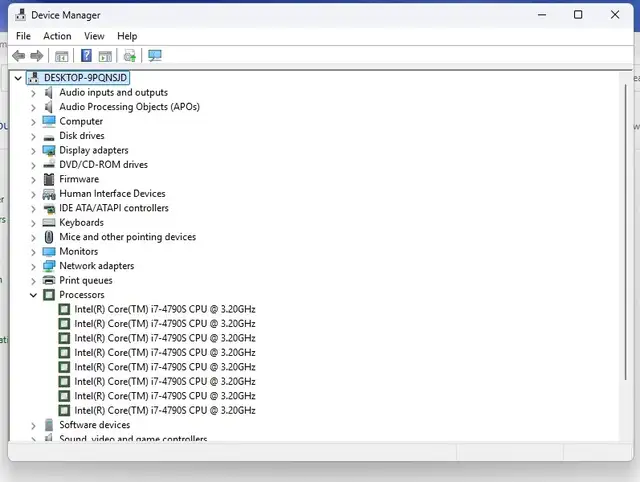Click the Update driver software toolbar icon

click(130, 56)
